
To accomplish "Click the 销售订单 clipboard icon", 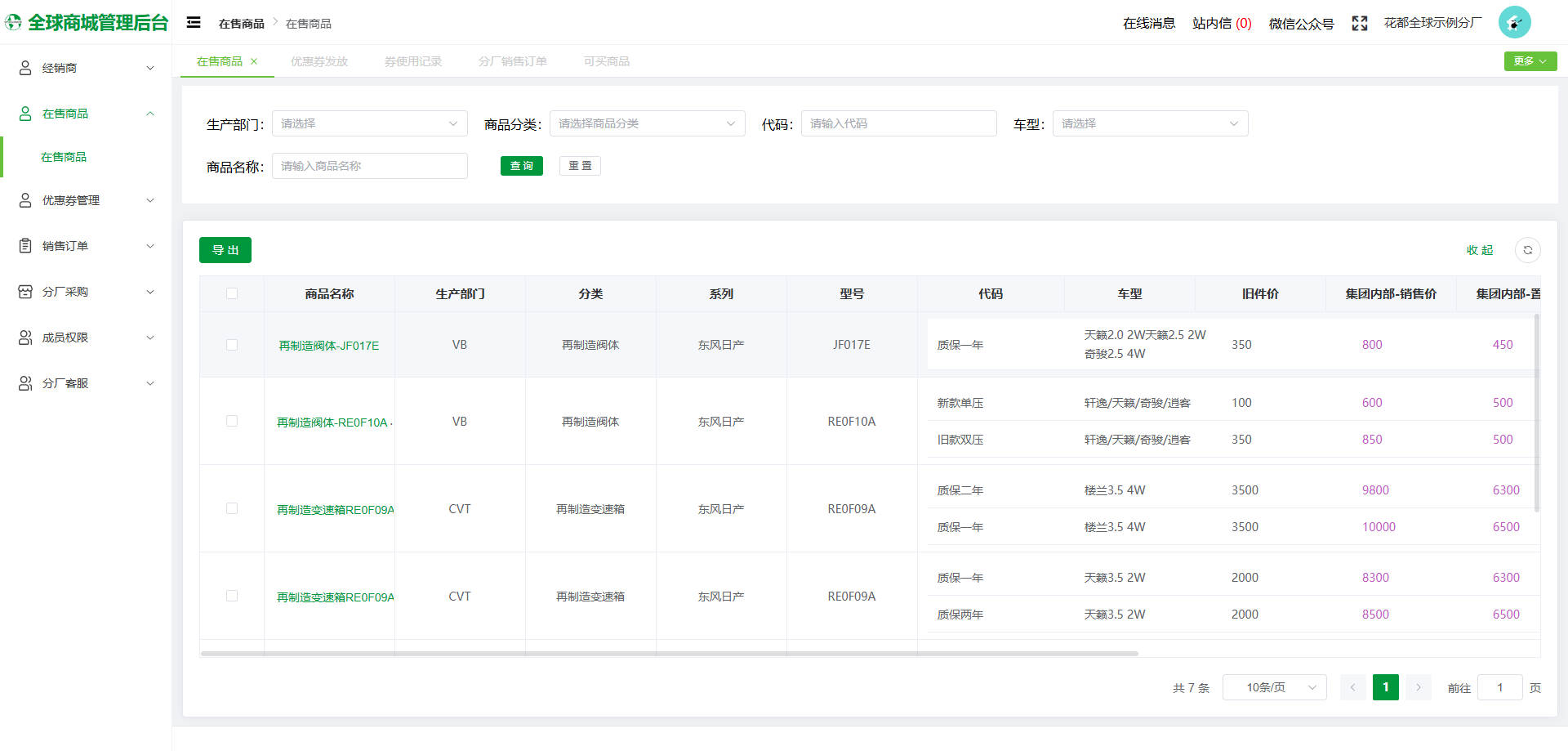I will pos(25,246).
